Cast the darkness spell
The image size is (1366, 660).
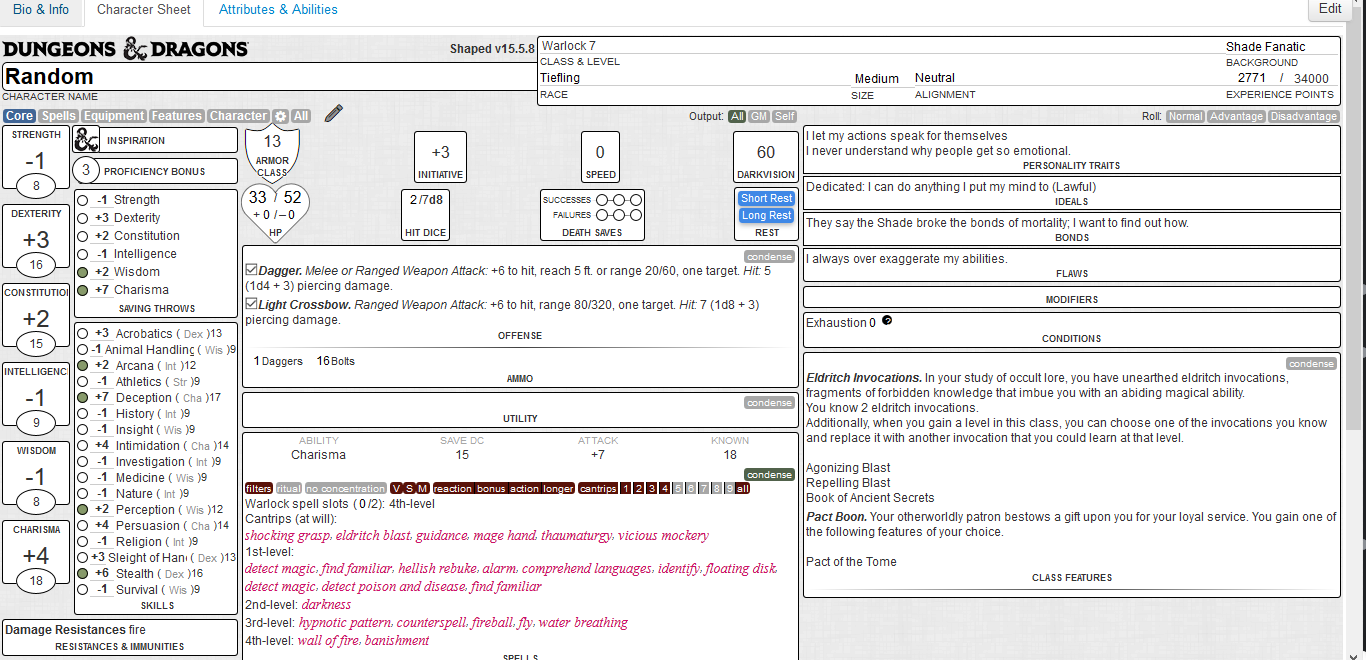[x=326, y=605]
